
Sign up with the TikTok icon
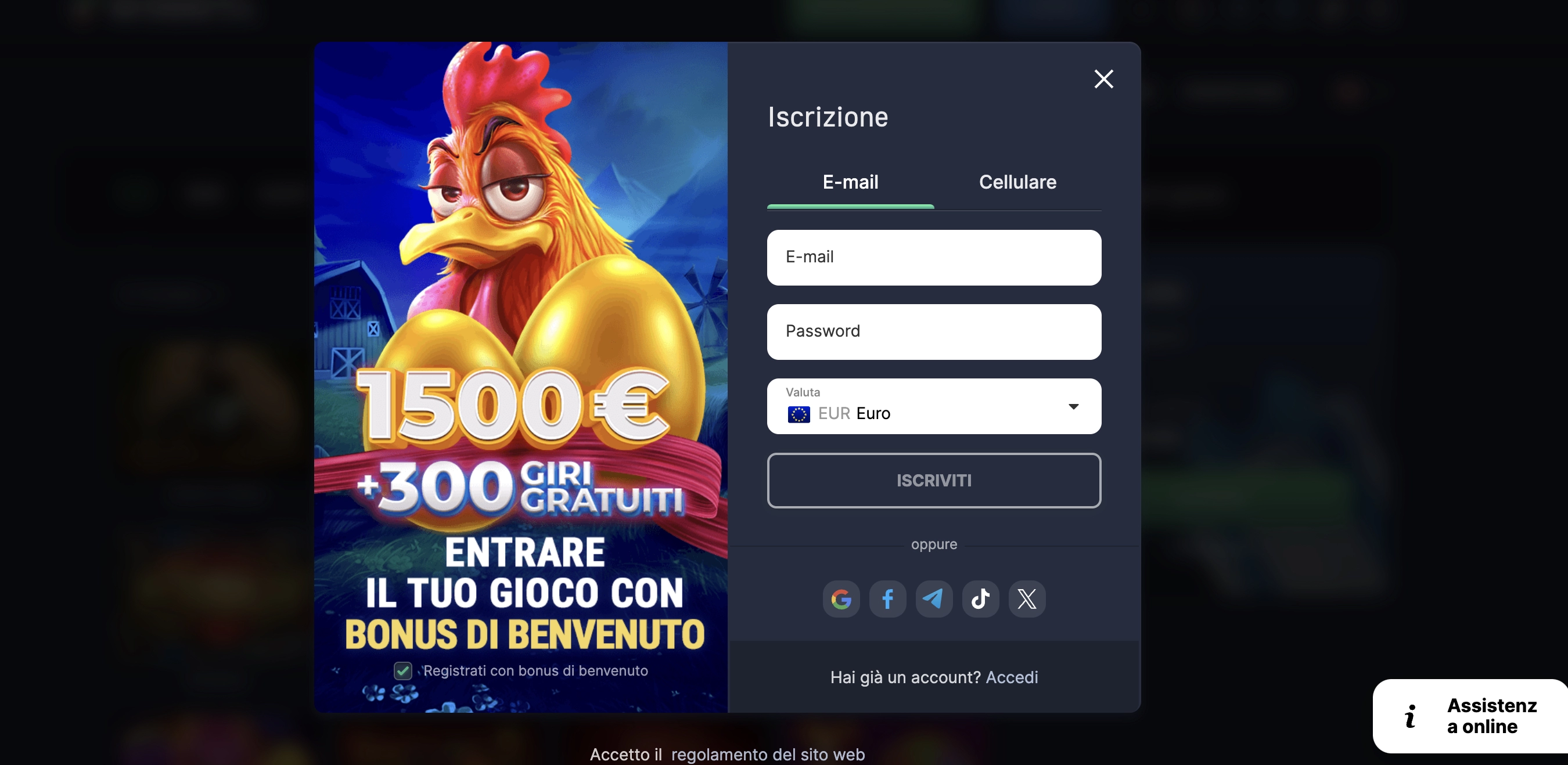pos(980,599)
